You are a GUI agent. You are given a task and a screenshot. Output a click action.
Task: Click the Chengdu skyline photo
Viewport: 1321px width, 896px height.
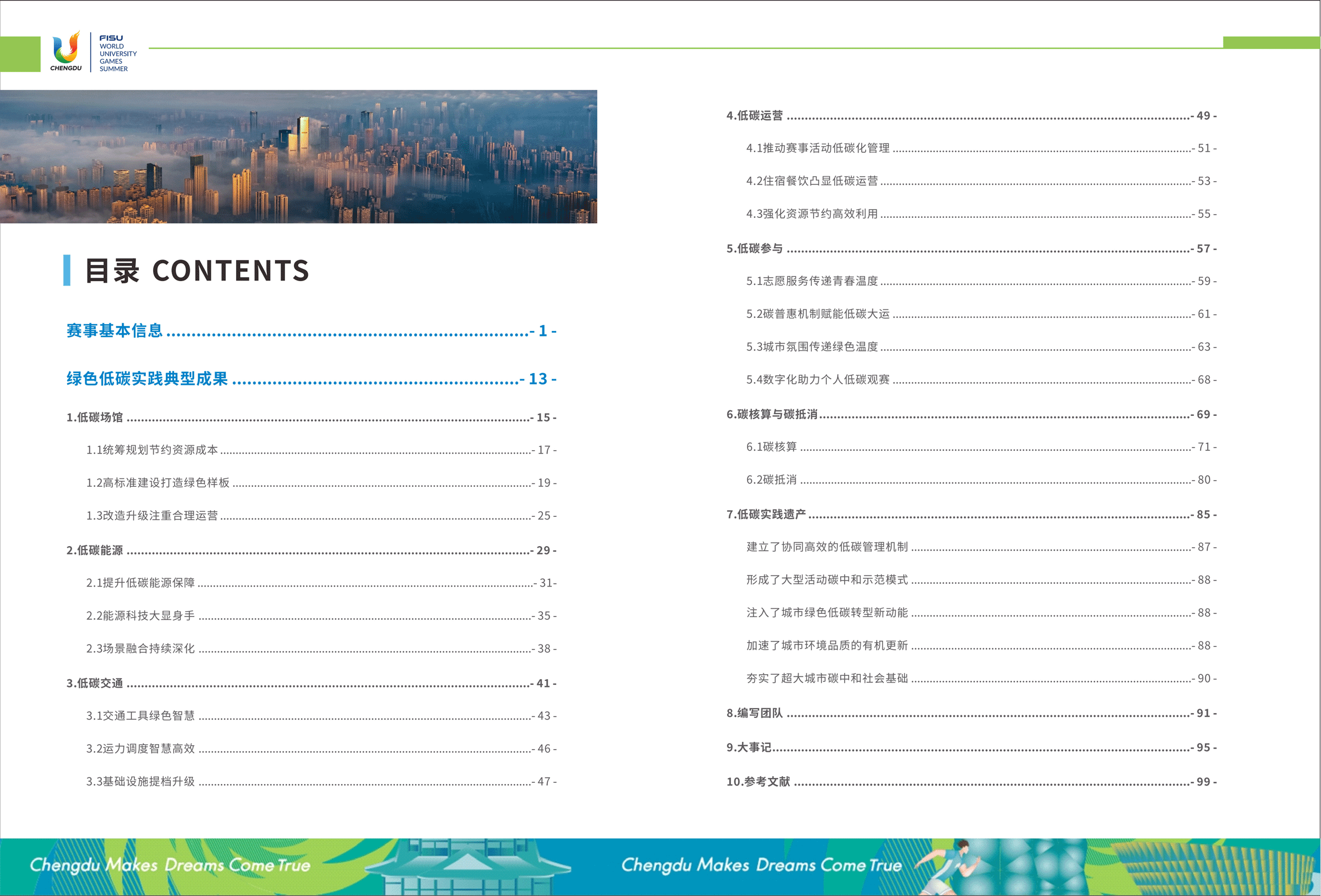(x=298, y=156)
